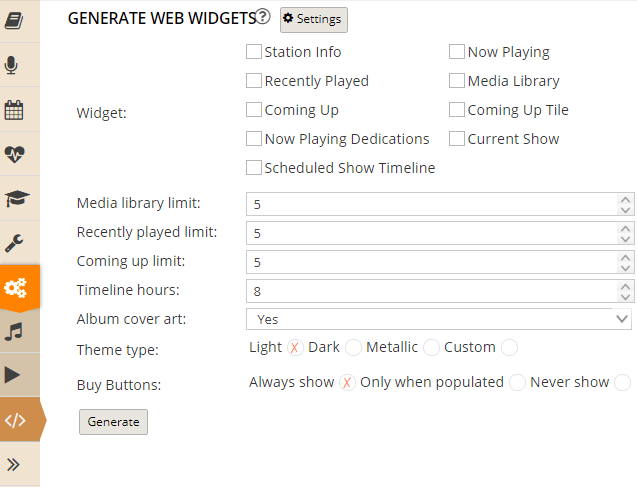Viewport: 637px width, 487px height.
Task: Click the Generate button
Action: [x=113, y=422]
